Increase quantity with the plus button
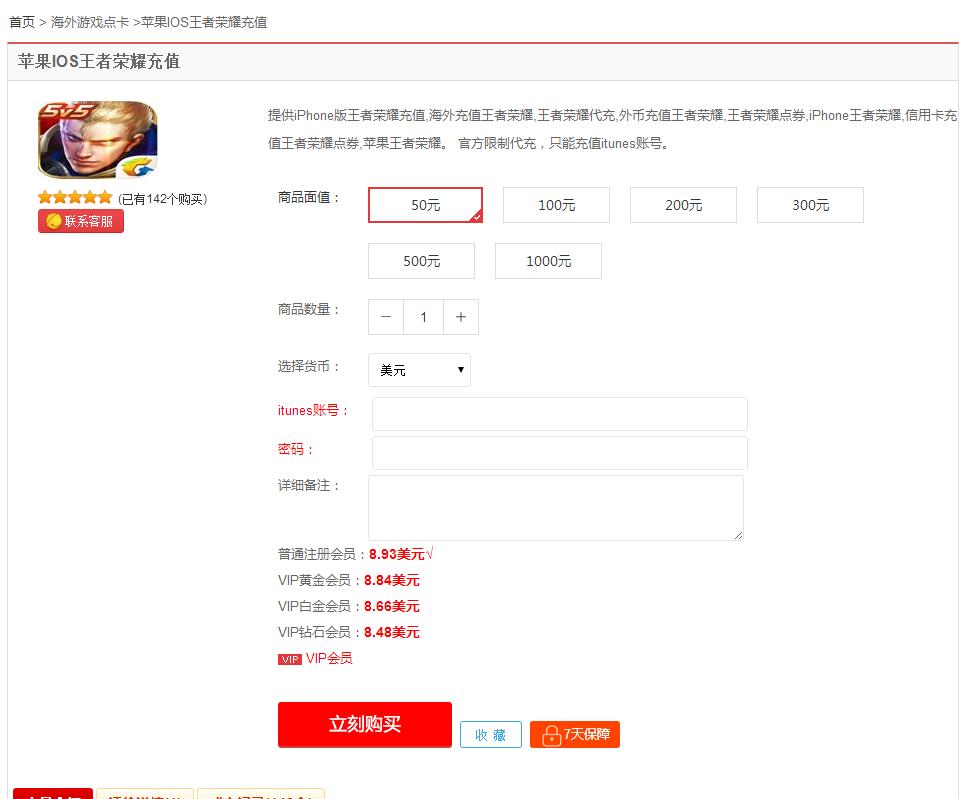 coord(461,317)
